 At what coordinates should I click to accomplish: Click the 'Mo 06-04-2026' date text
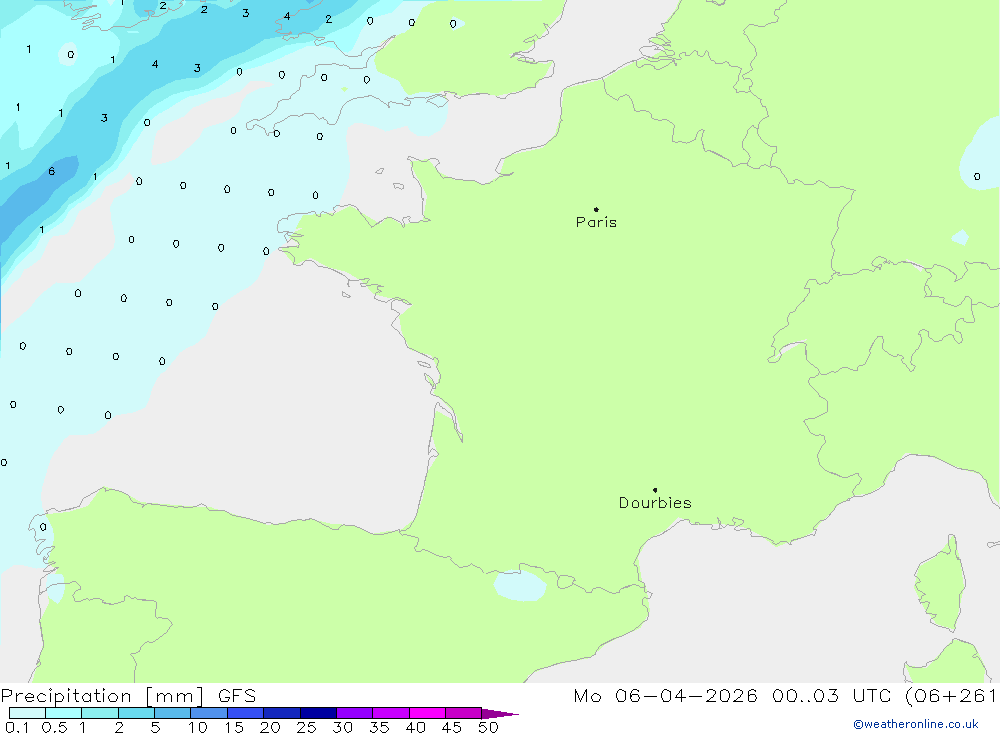[x=665, y=696]
